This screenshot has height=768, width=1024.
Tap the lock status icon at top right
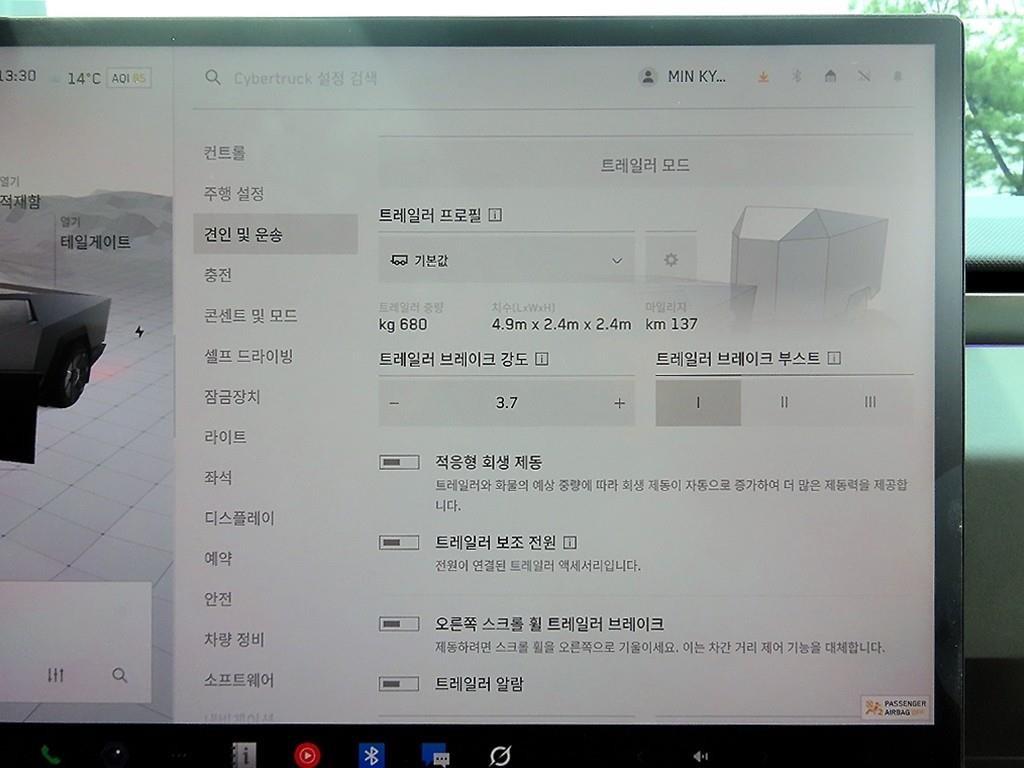point(898,76)
